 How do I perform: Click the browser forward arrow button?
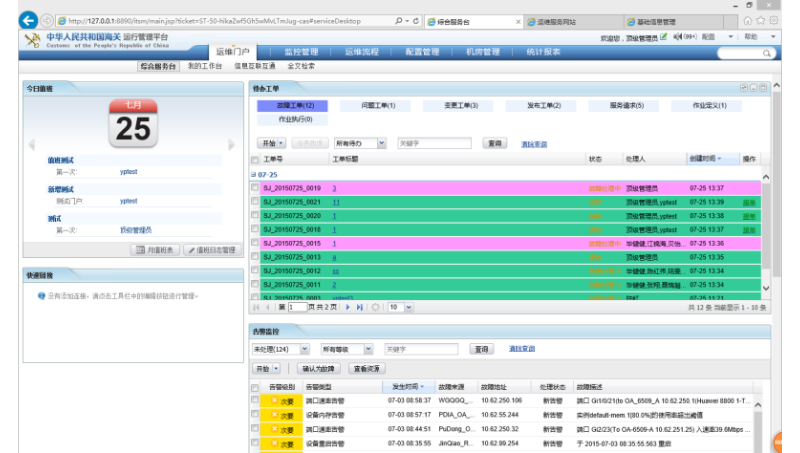click(x=46, y=21)
